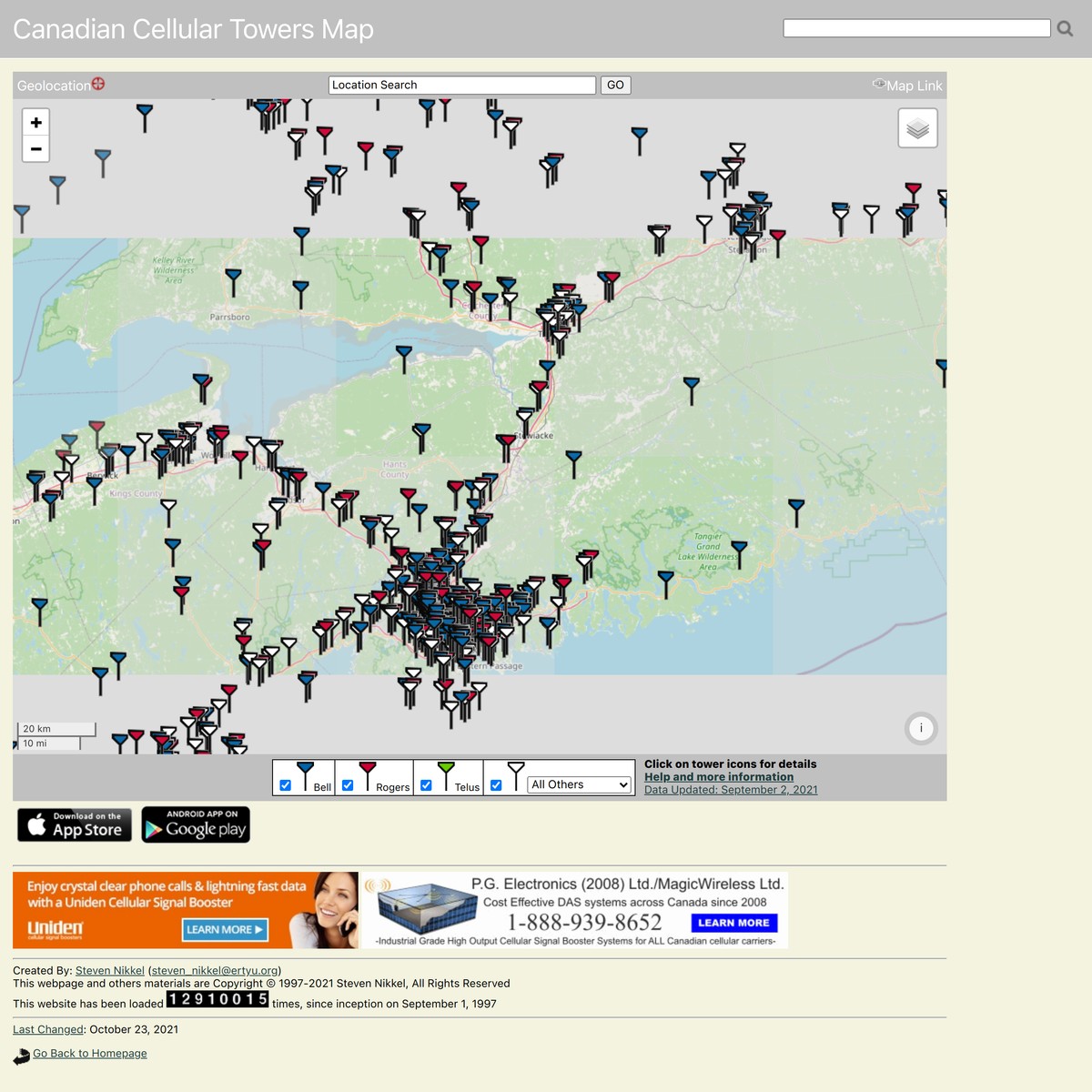Click the Data Updated September 2, 2021 link

pos(730,790)
